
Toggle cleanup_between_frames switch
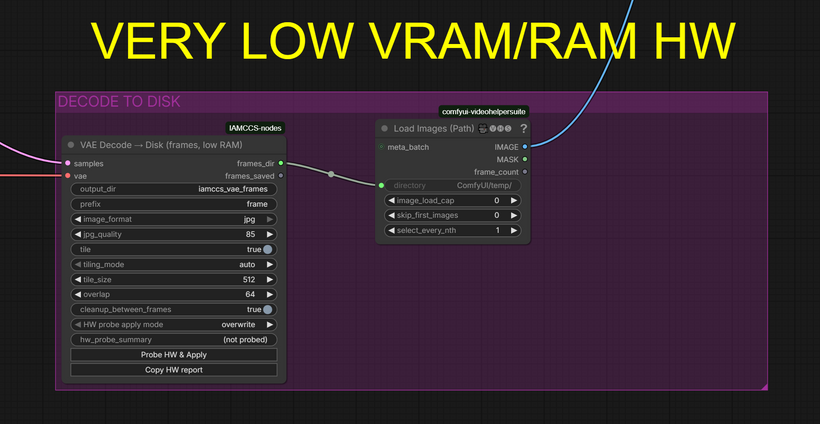click(268, 310)
